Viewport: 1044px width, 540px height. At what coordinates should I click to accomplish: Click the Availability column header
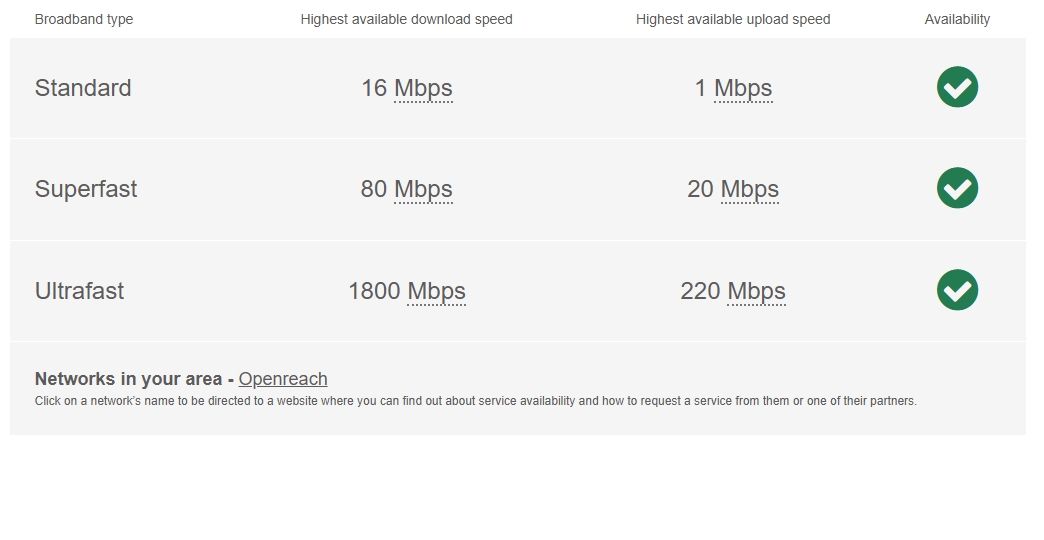(x=957, y=19)
